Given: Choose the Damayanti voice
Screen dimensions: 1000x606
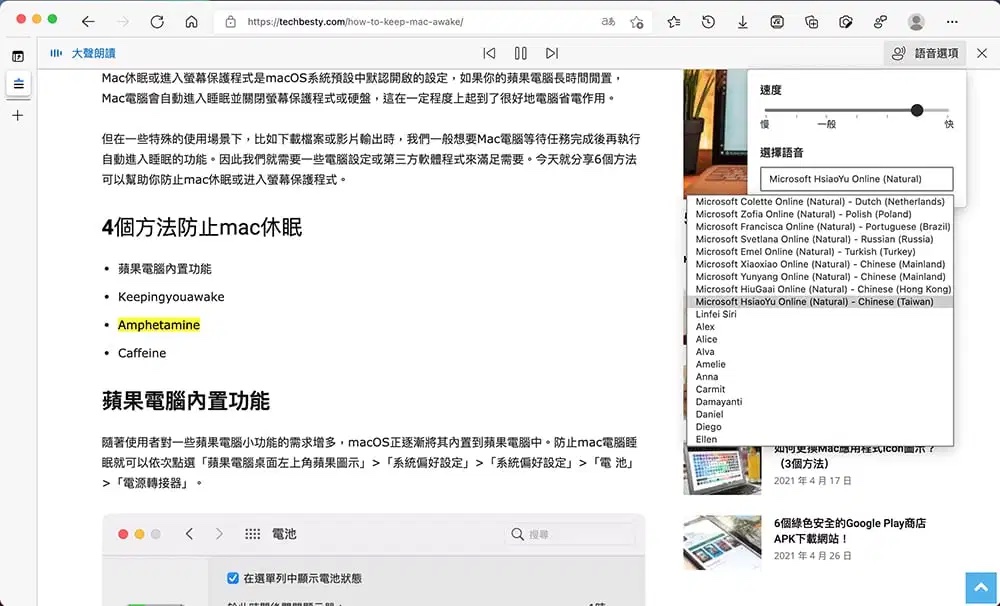Looking at the screenshot, I should coord(820,402).
